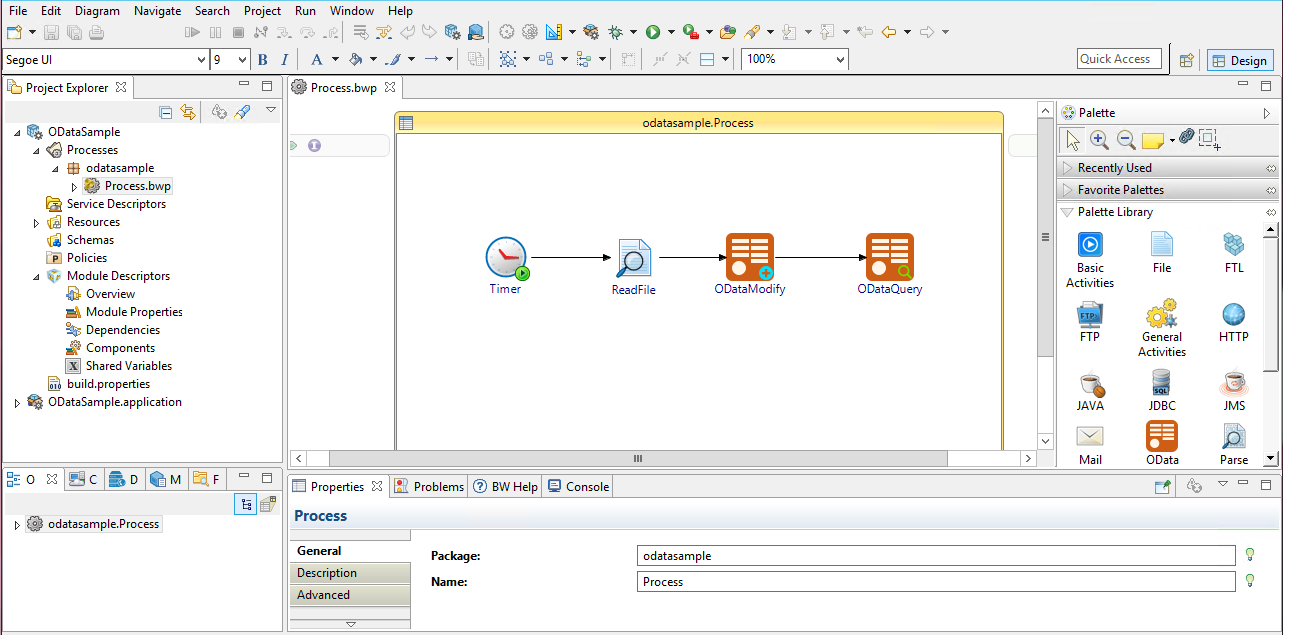This screenshot has width=1289, height=635.
Task: Toggle Italic font style
Action: (x=285, y=60)
